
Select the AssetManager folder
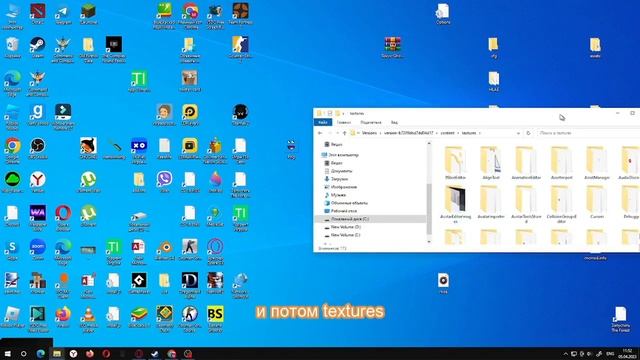click(x=596, y=163)
